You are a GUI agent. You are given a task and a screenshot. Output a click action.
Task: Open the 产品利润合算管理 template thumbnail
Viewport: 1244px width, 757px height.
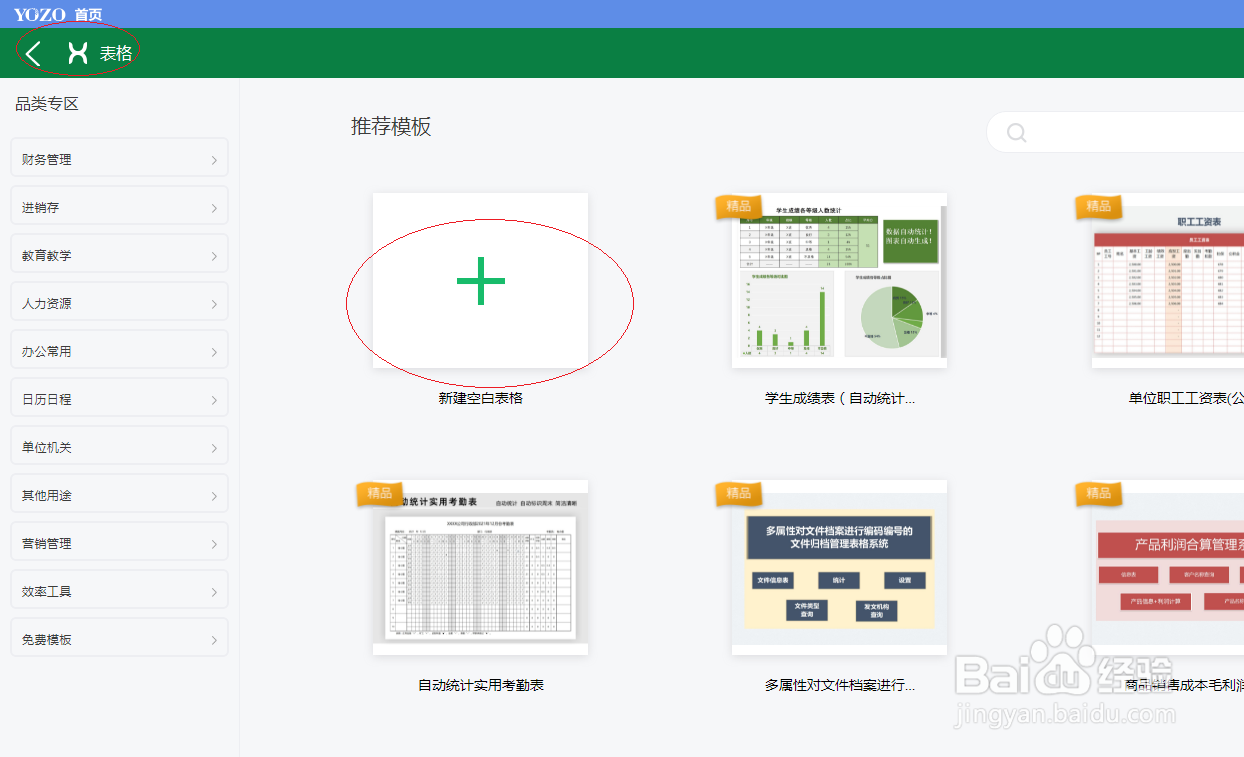[x=1168, y=568]
